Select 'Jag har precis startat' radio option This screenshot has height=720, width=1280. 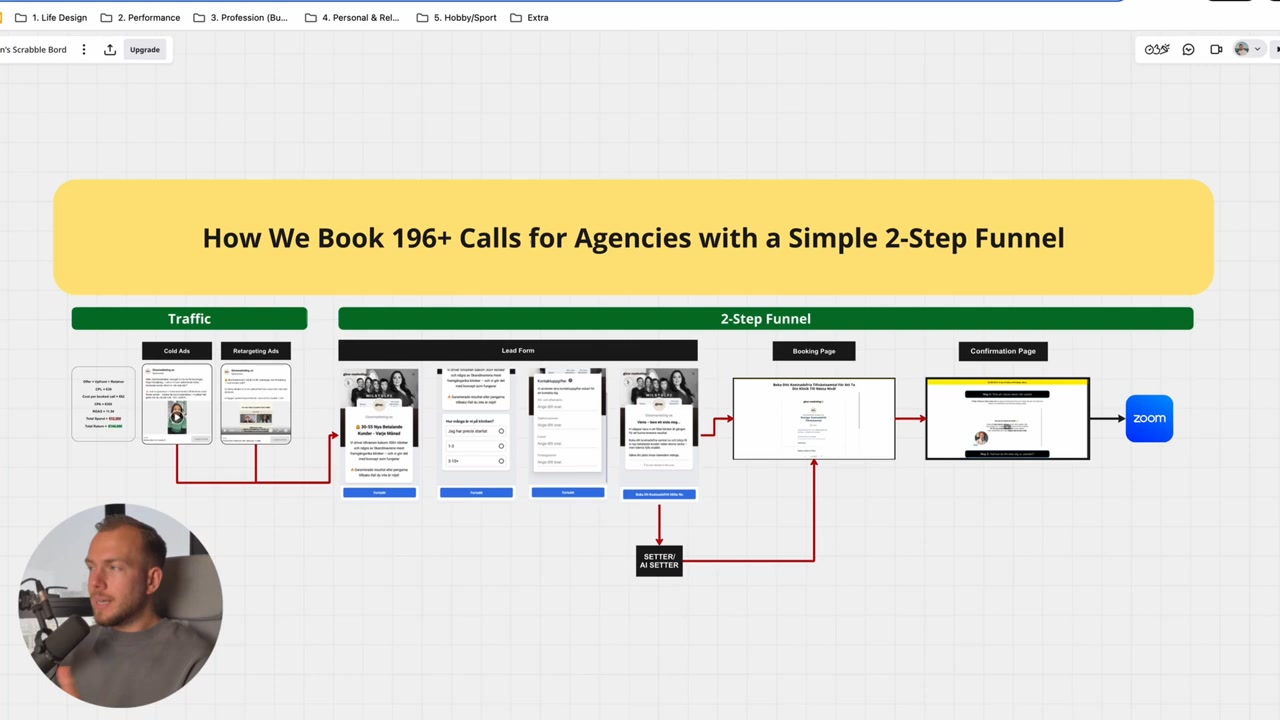coord(501,431)
